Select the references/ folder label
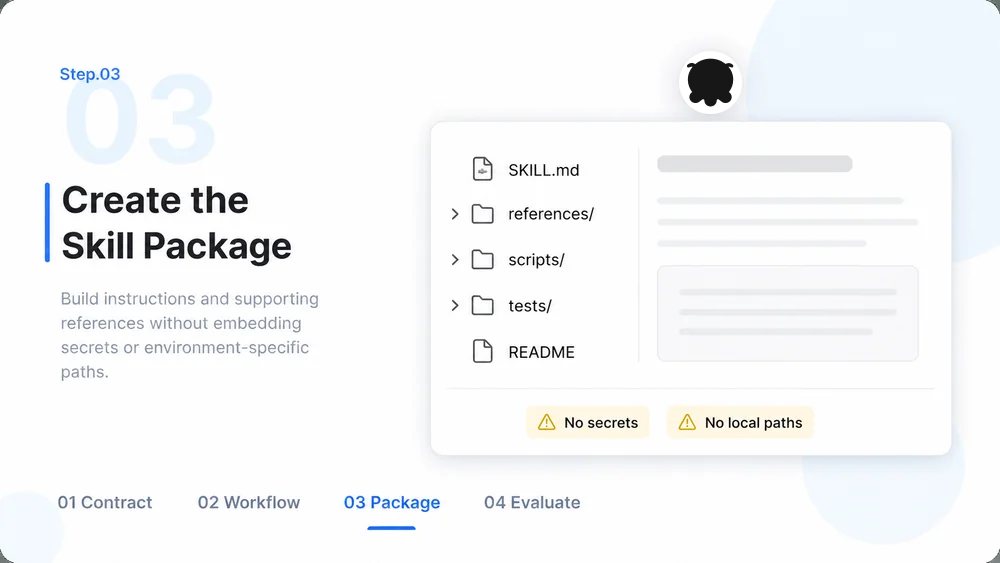 point(550,214)
